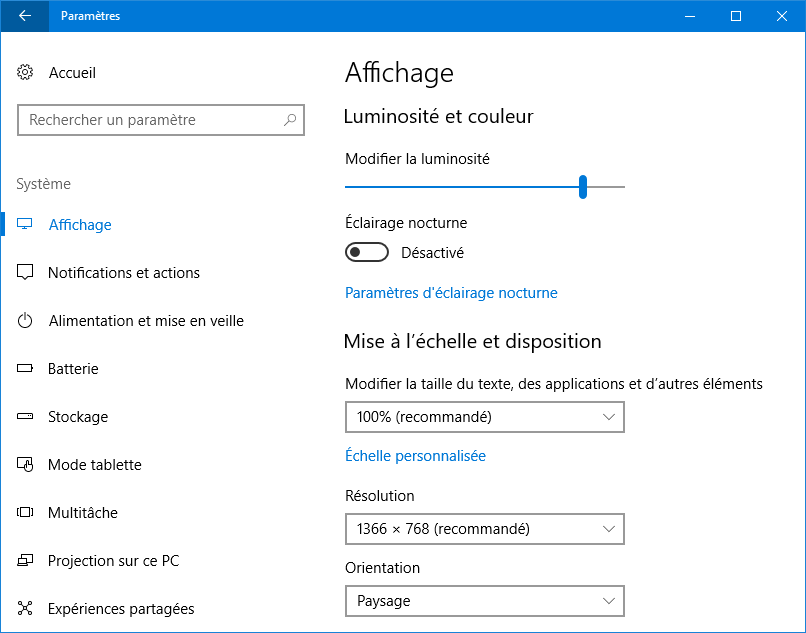Expand the 1366 × 768 resolution dropdown
This screenshot has width=806, height=633.
485,529
